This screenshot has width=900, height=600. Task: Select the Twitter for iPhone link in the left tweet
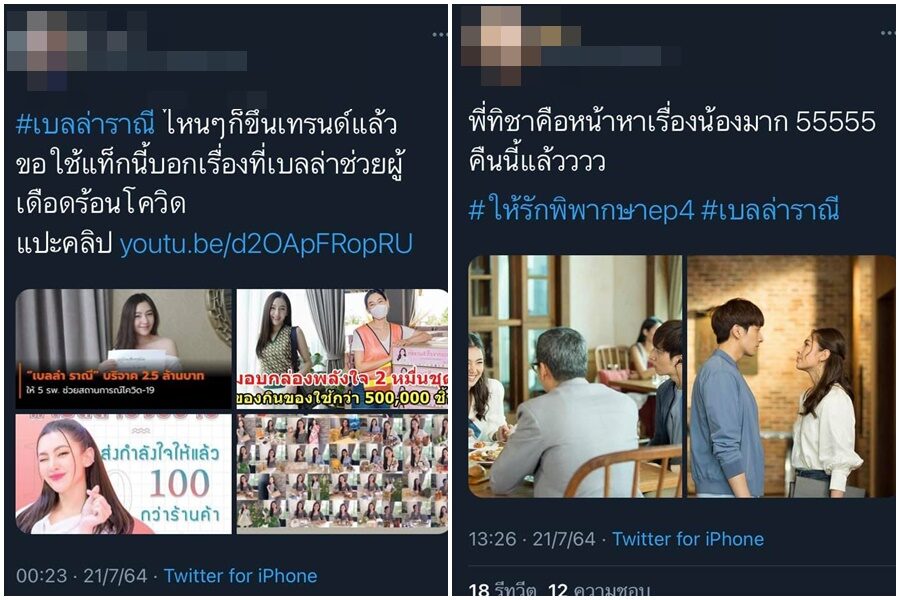240,576
